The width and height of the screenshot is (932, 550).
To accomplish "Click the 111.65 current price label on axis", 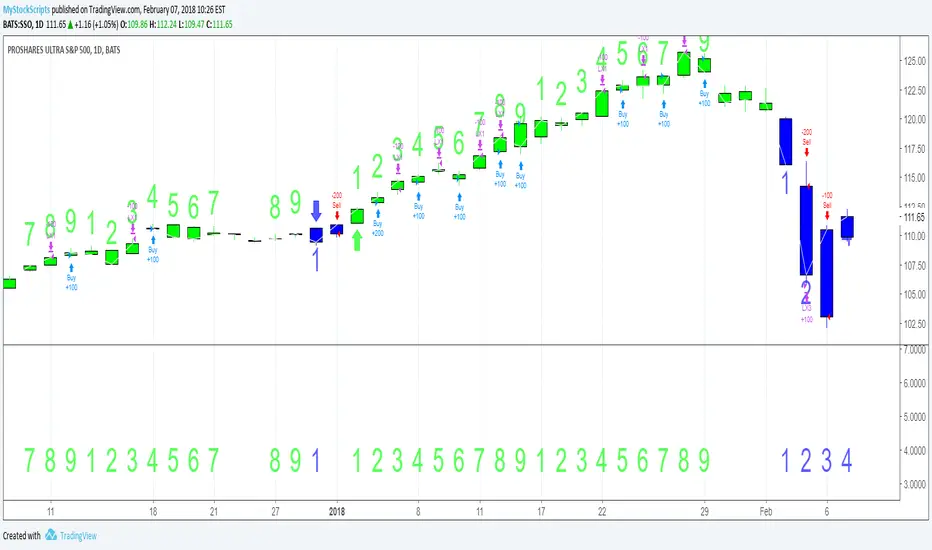I will click(914, 218).
